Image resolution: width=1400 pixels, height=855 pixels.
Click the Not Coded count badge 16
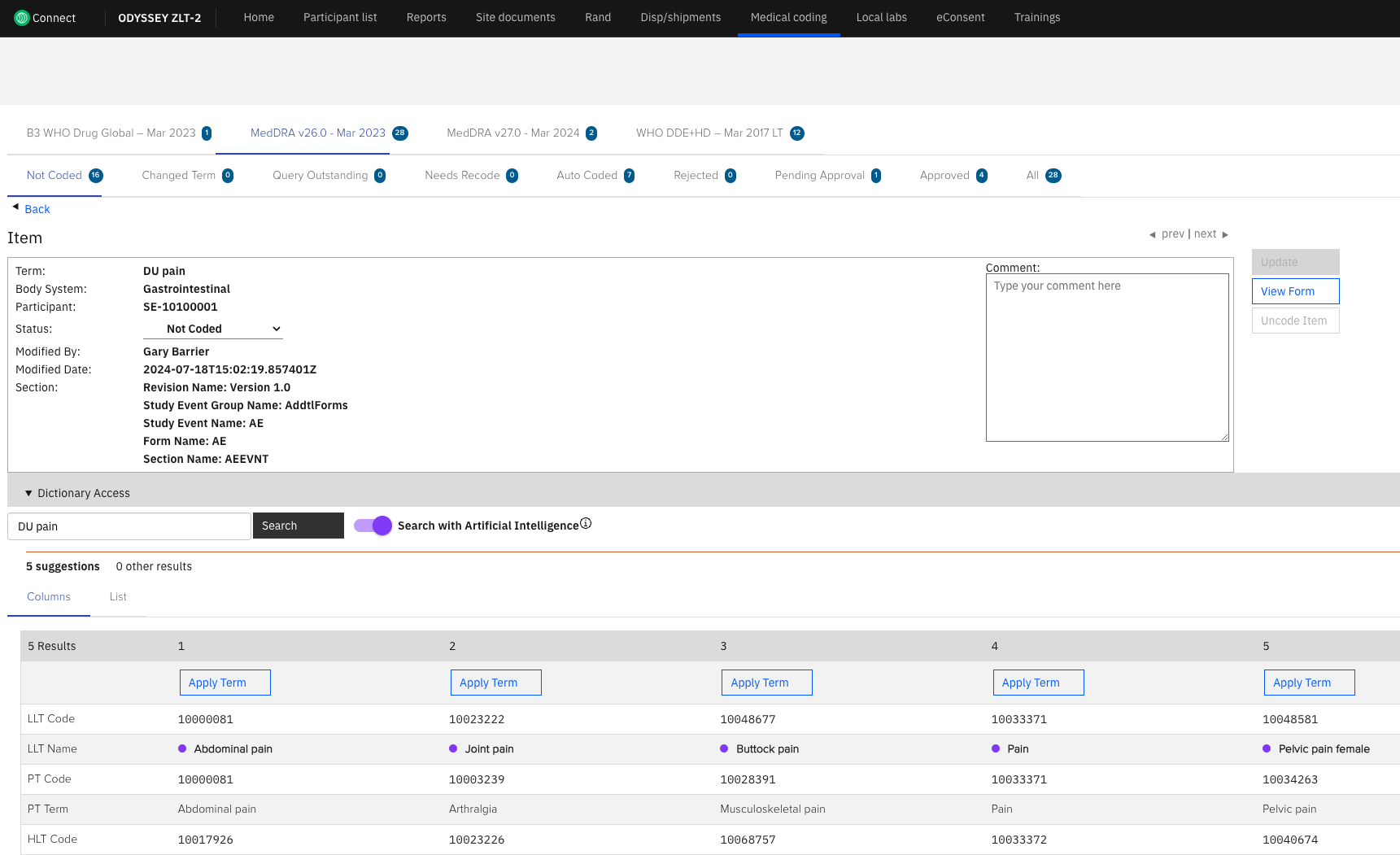[96, 176]
